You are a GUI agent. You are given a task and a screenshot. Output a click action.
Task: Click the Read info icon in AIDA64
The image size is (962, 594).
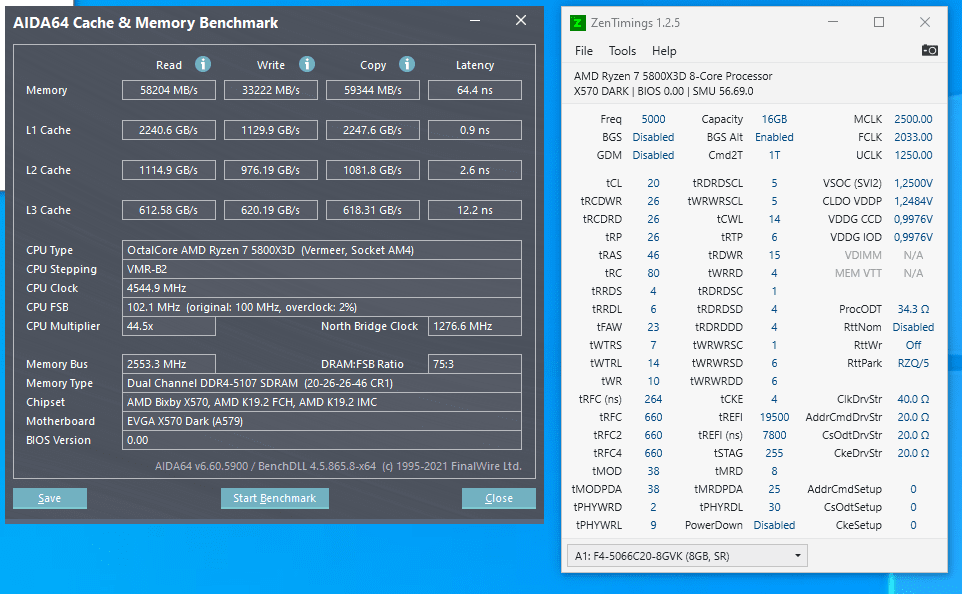(x=203, y=64)
